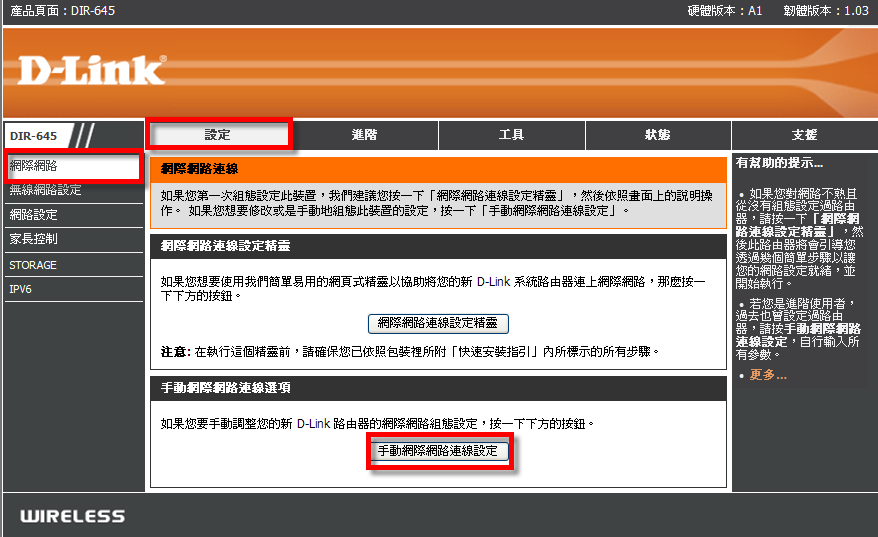Click the 有幫助的提示 panel heading
Screen dimensions: 878x537
coord(779,162)
